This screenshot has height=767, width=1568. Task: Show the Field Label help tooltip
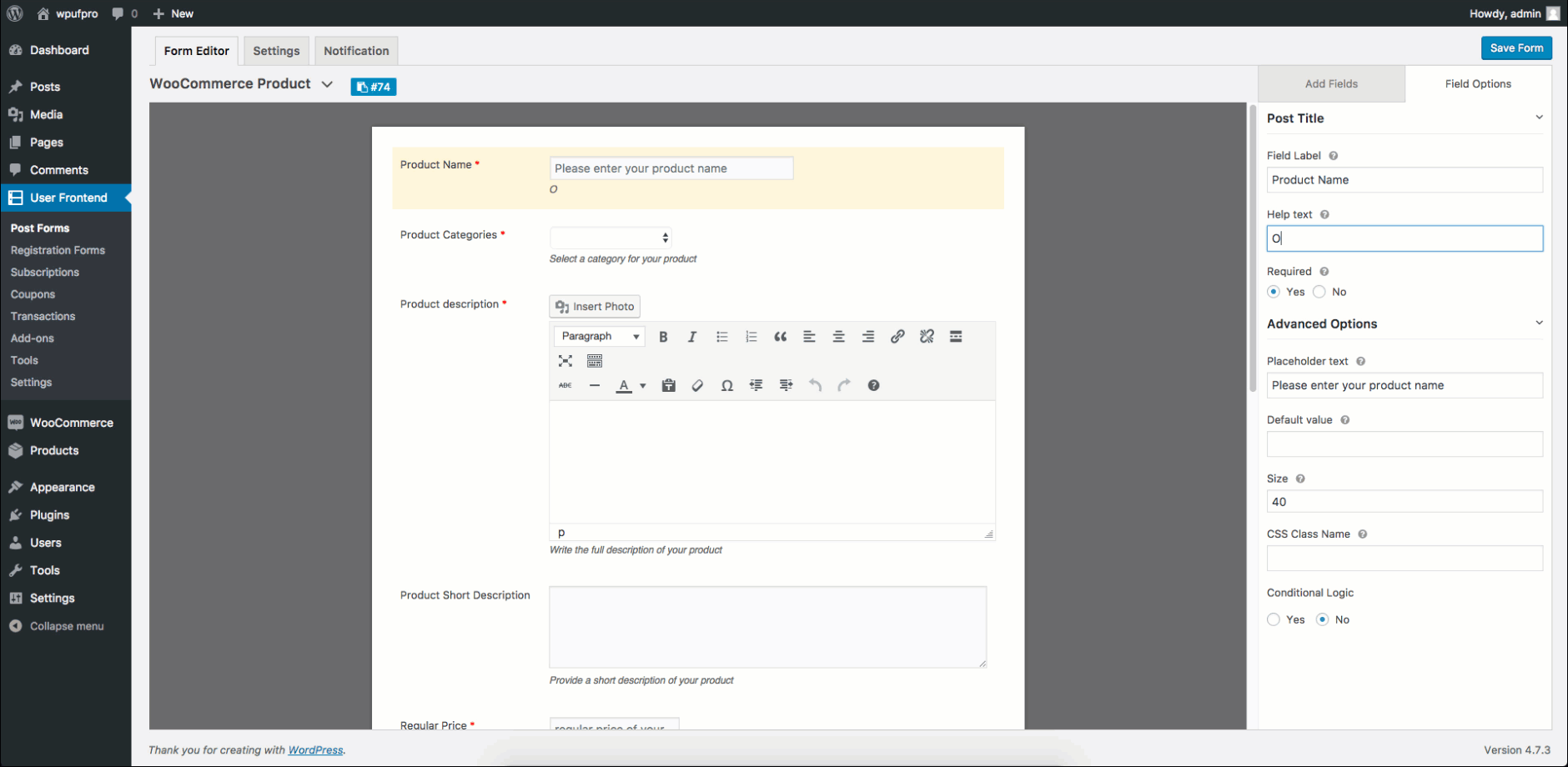point(1334,156)
